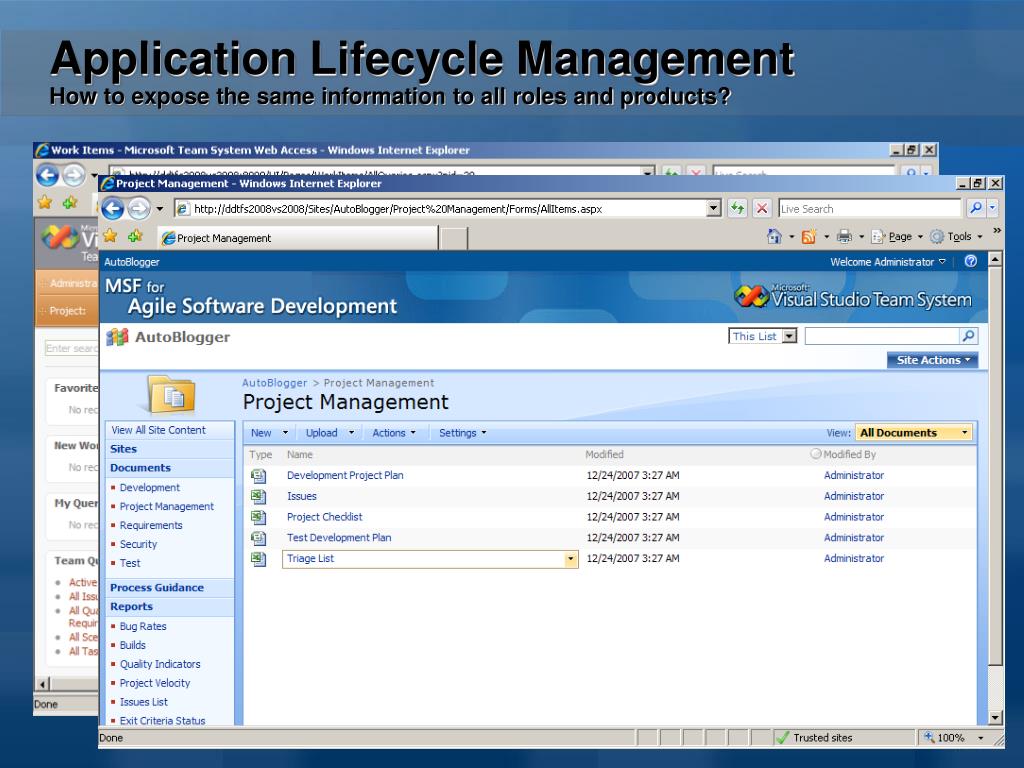Open the Project Checklist document

[325, 517]
